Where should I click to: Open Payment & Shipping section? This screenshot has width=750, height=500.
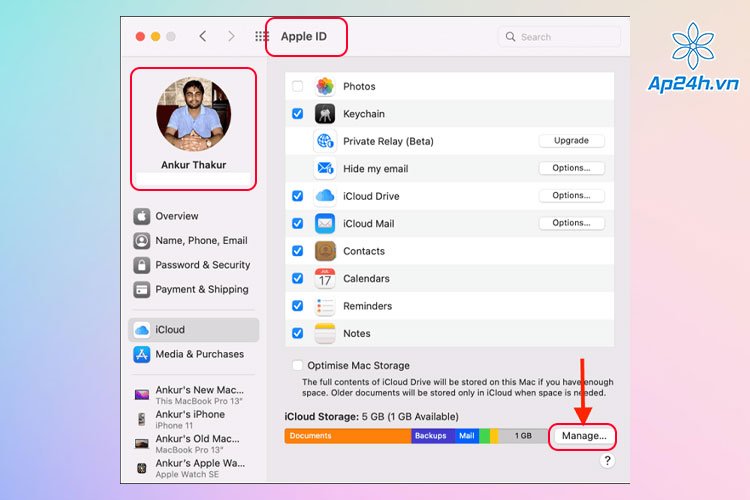[x=194, y=289]
